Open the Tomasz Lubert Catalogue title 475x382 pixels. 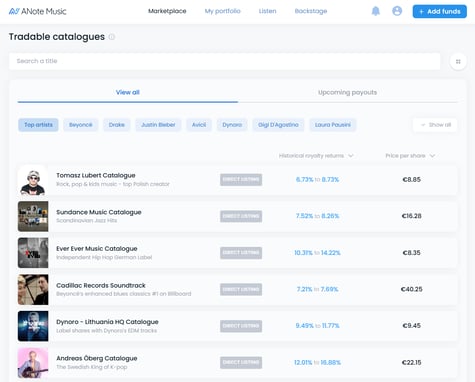click(96, 175)
